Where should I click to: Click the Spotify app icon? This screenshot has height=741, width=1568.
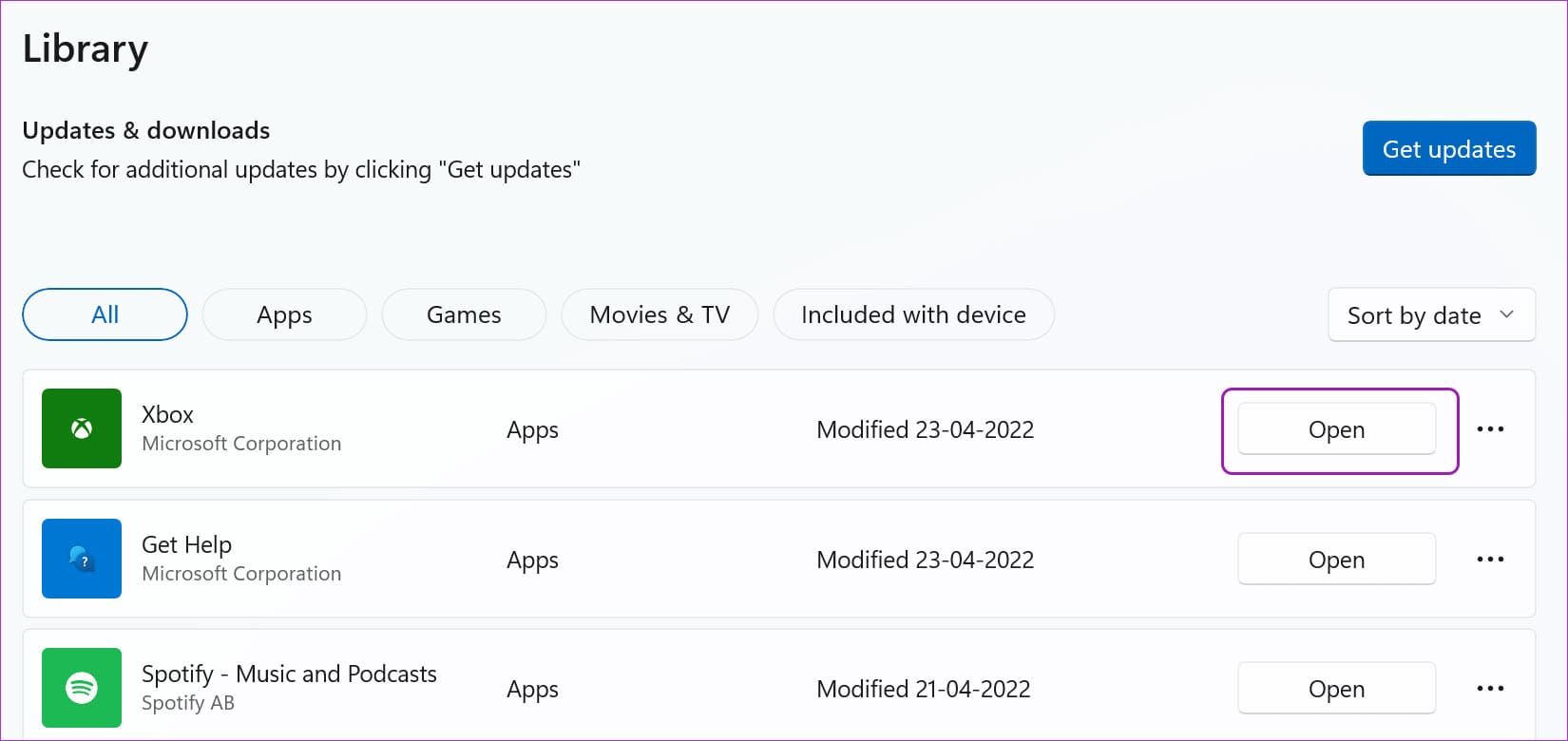tap(82, 688)
